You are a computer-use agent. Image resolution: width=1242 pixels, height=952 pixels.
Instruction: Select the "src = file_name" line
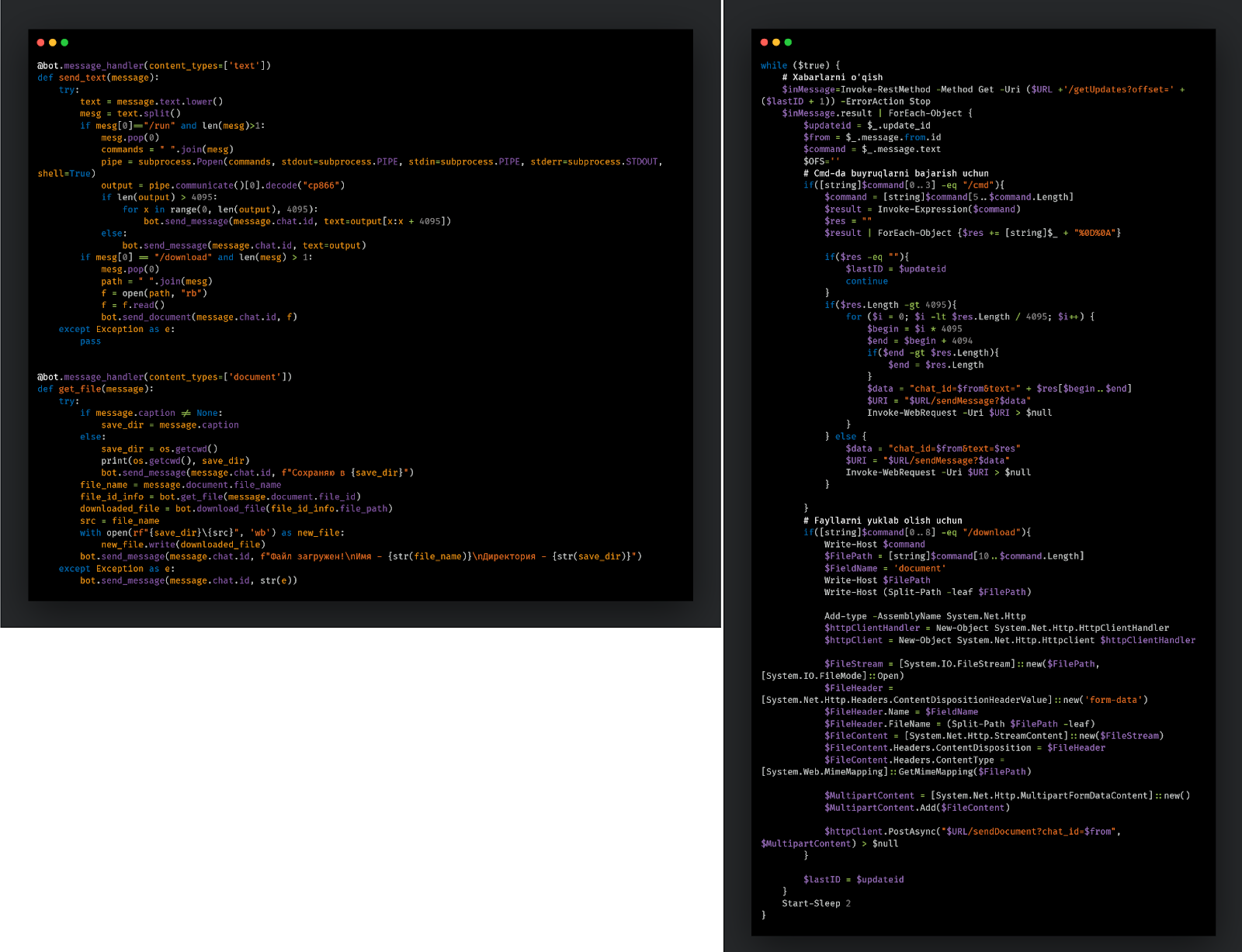(x=120, y=521)
